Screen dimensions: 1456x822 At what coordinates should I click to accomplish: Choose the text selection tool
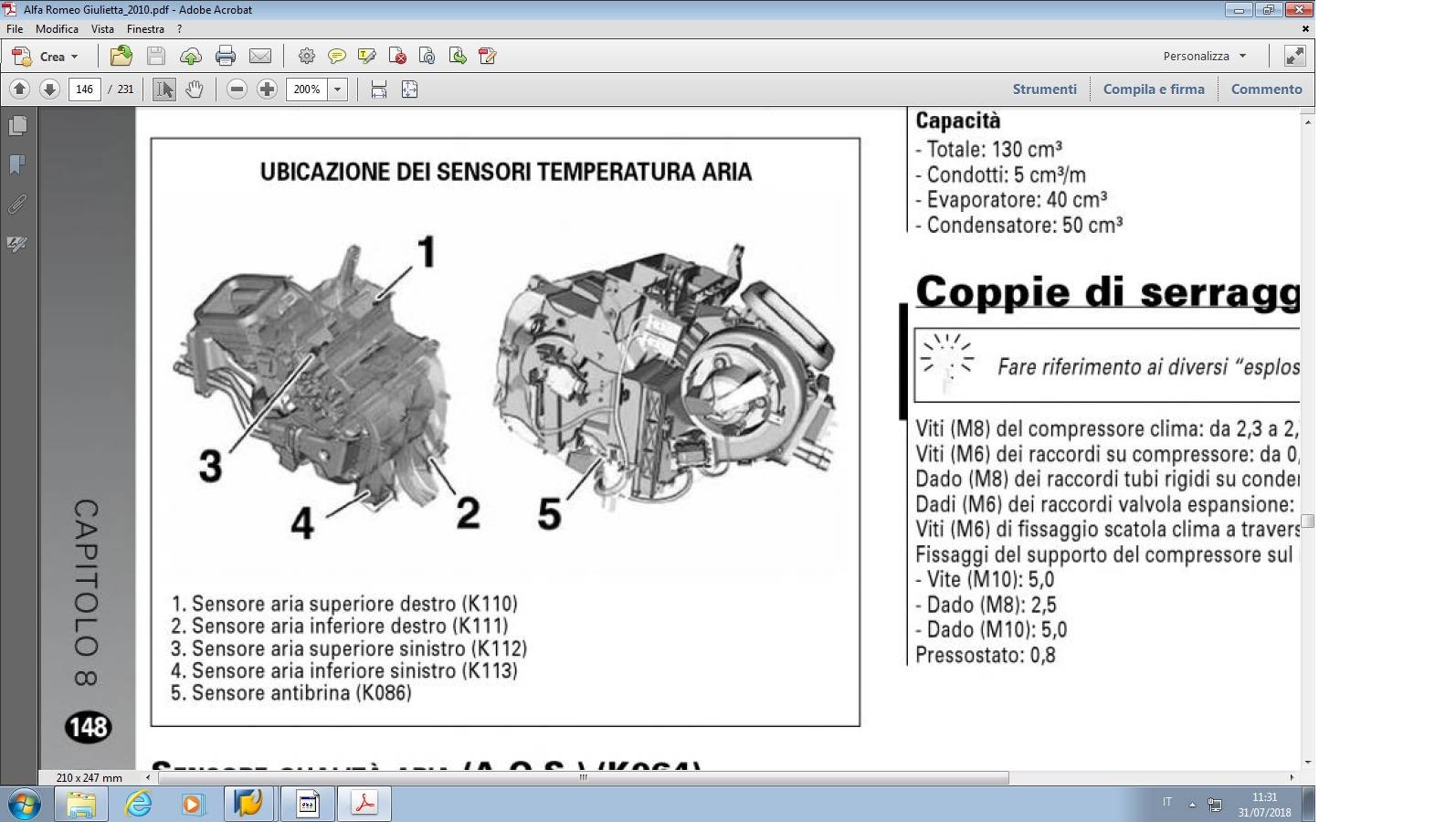[x=164, y=90]
